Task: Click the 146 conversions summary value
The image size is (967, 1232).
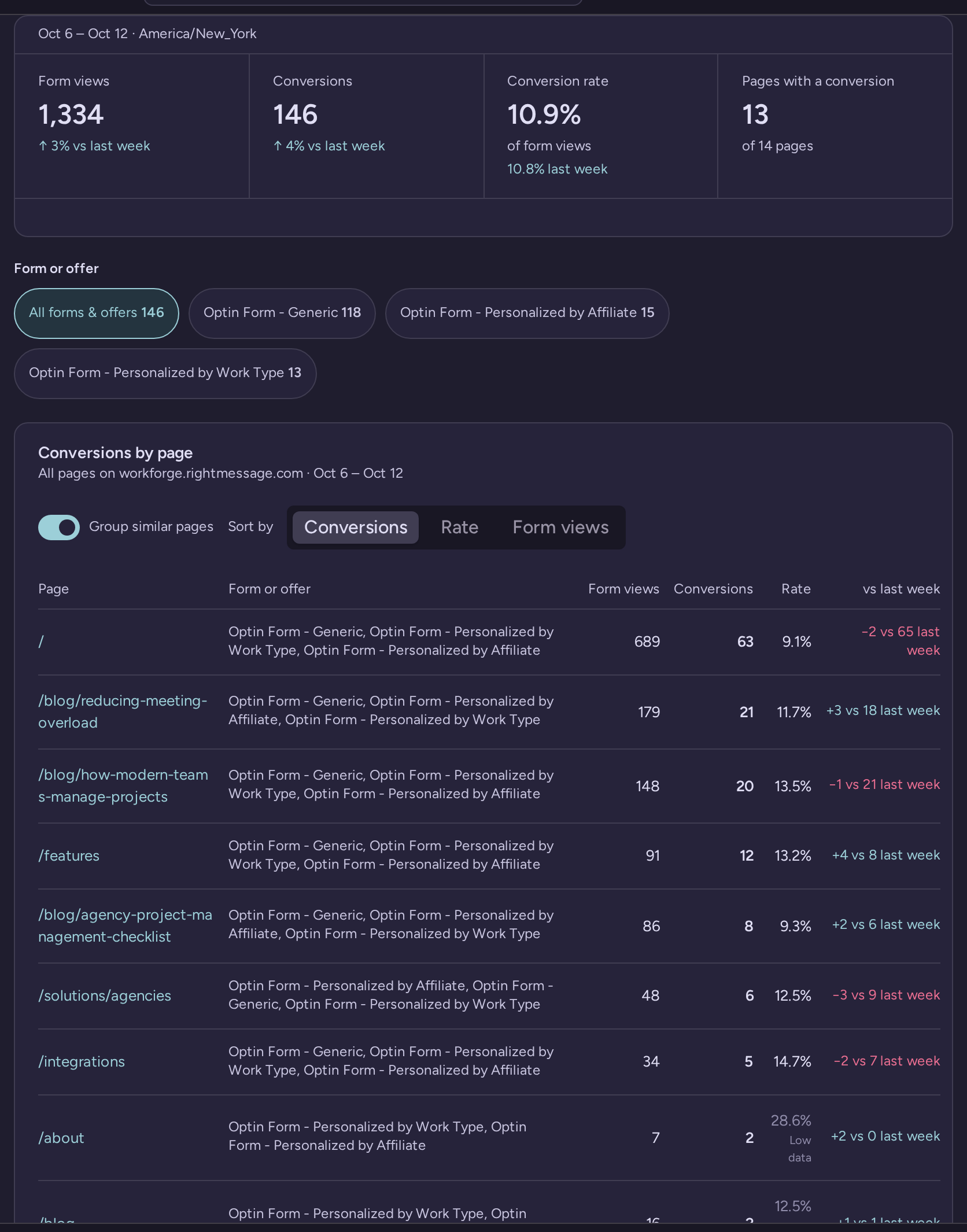Action: point(296,115)
